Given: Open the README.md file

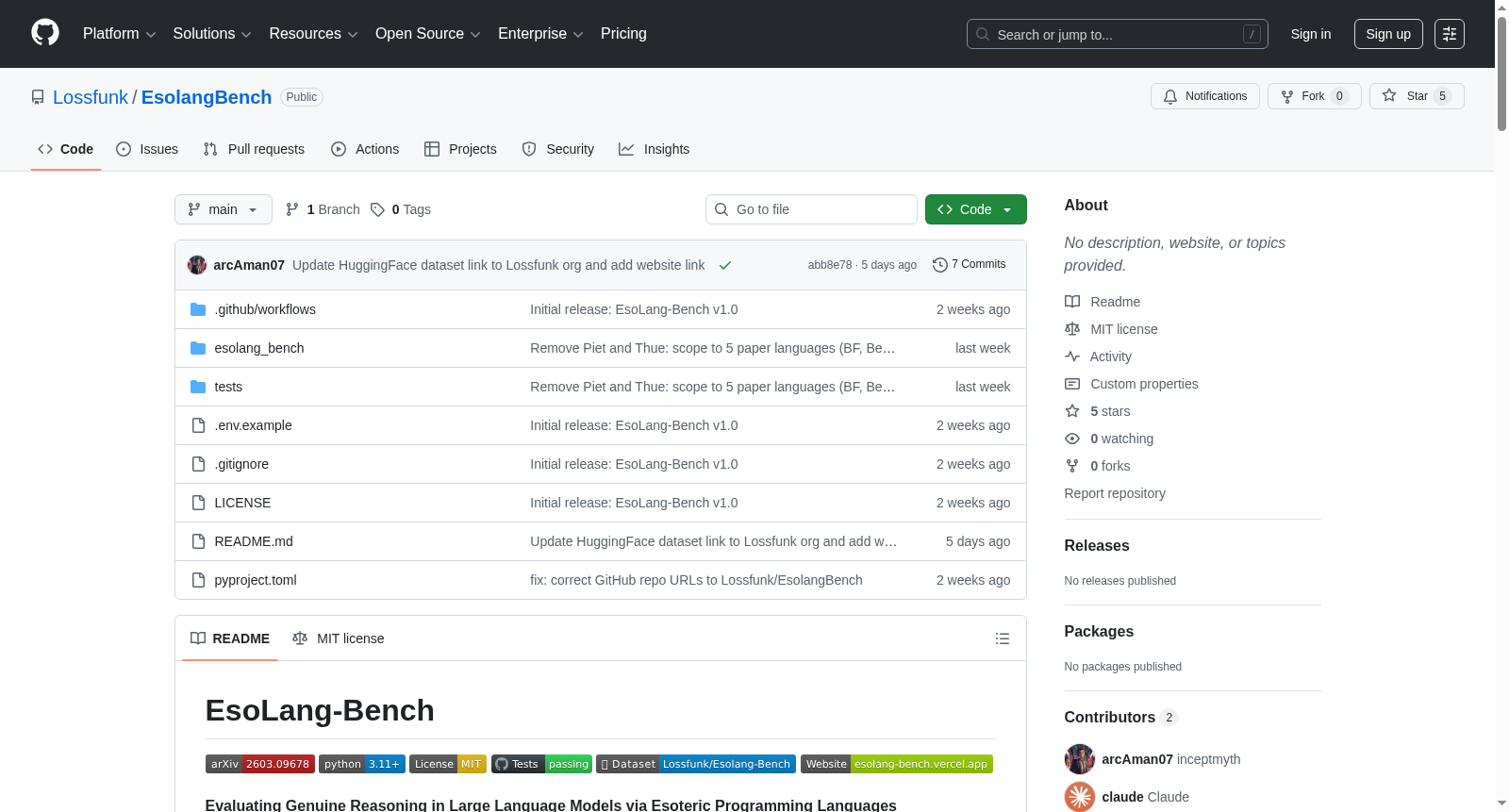Looking at the screenshot, I should pyautogui.click(x=254, y=541).
